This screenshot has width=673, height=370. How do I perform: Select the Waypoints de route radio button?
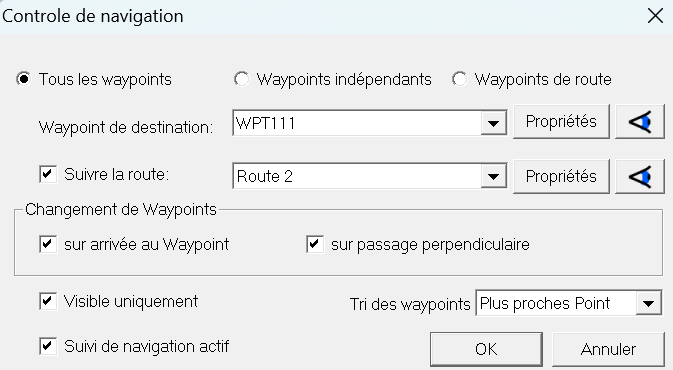(459, 79)
